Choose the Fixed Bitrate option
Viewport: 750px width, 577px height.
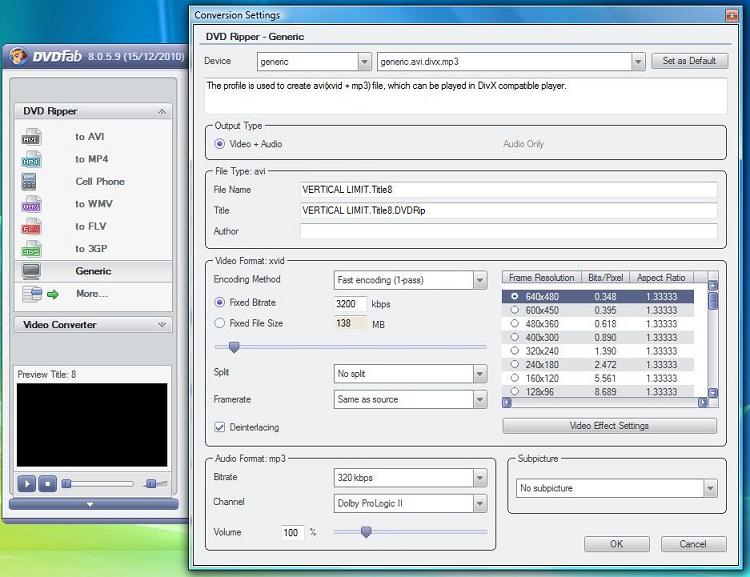click(x=220, y=302)
